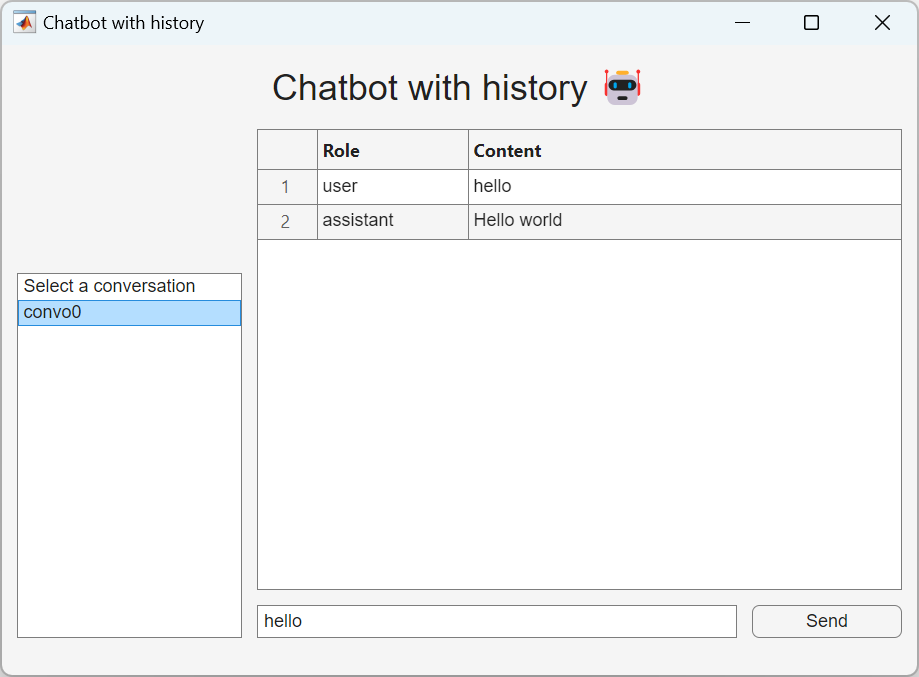Viewport: 919px width, 677px height.
Task: Maximize the Chatbot with history window
Action: [x=811, y=22]
